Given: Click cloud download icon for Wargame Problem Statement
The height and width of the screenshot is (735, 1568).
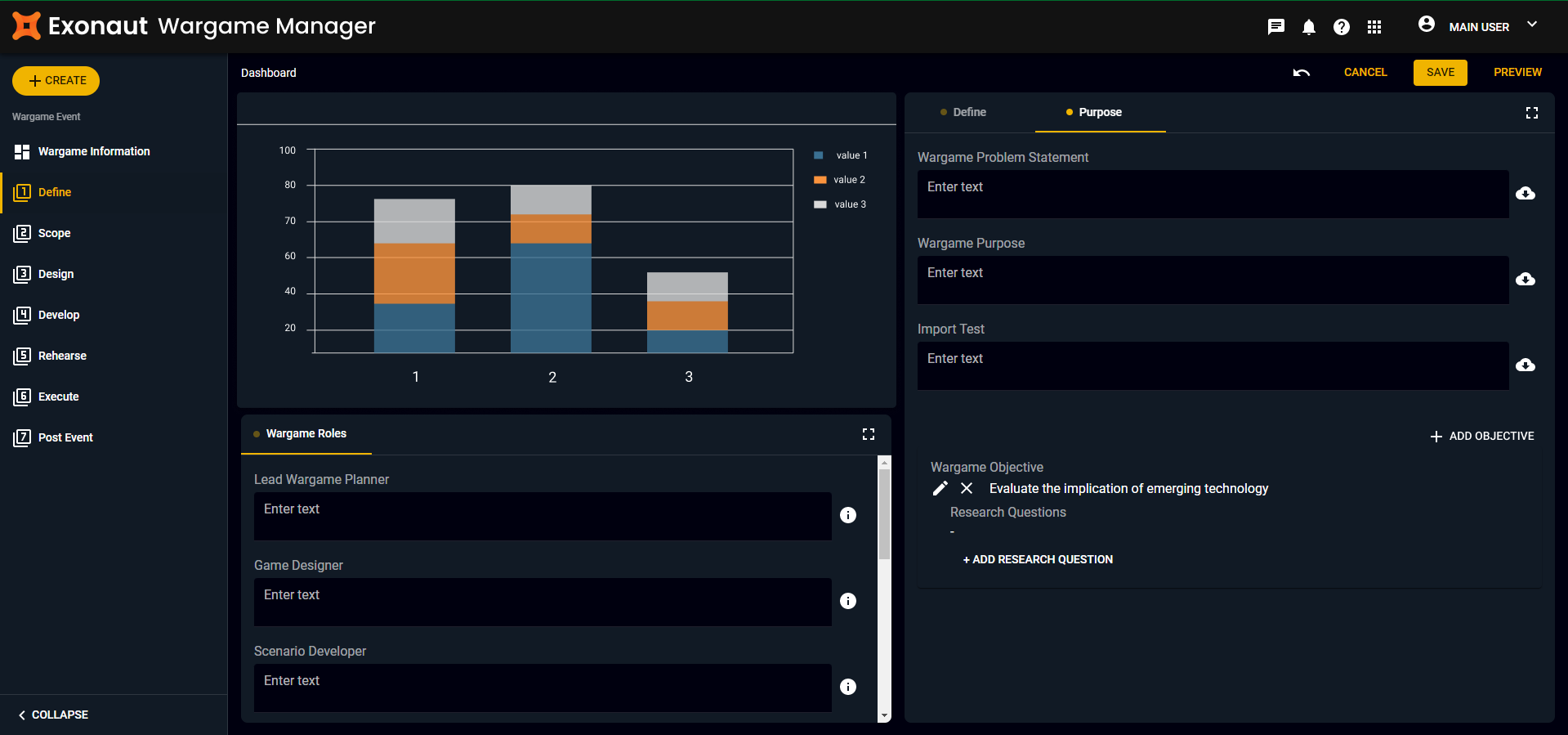Looking at the screenshot, I should click(1525, 194).
